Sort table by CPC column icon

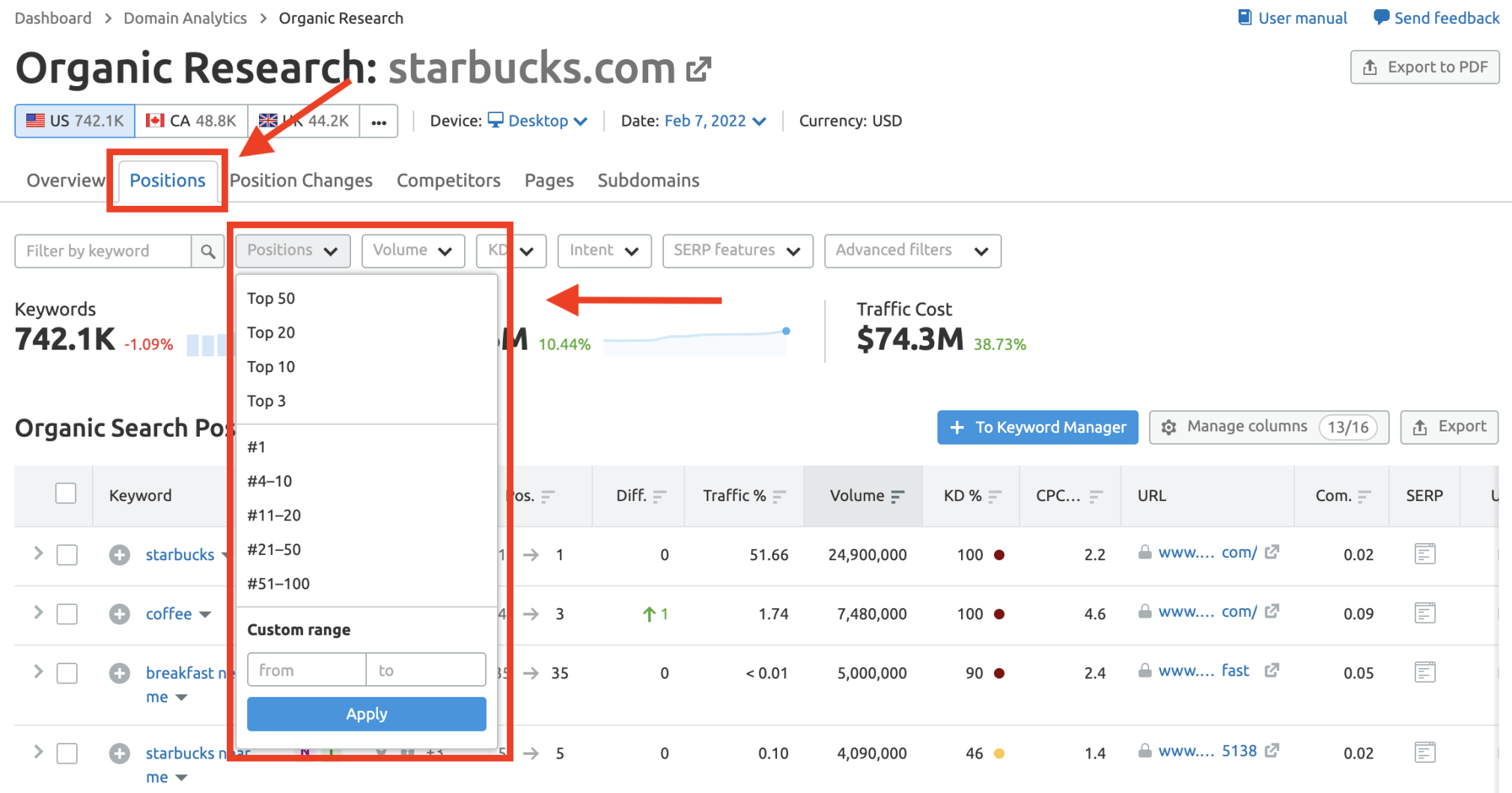(1096, 496)
